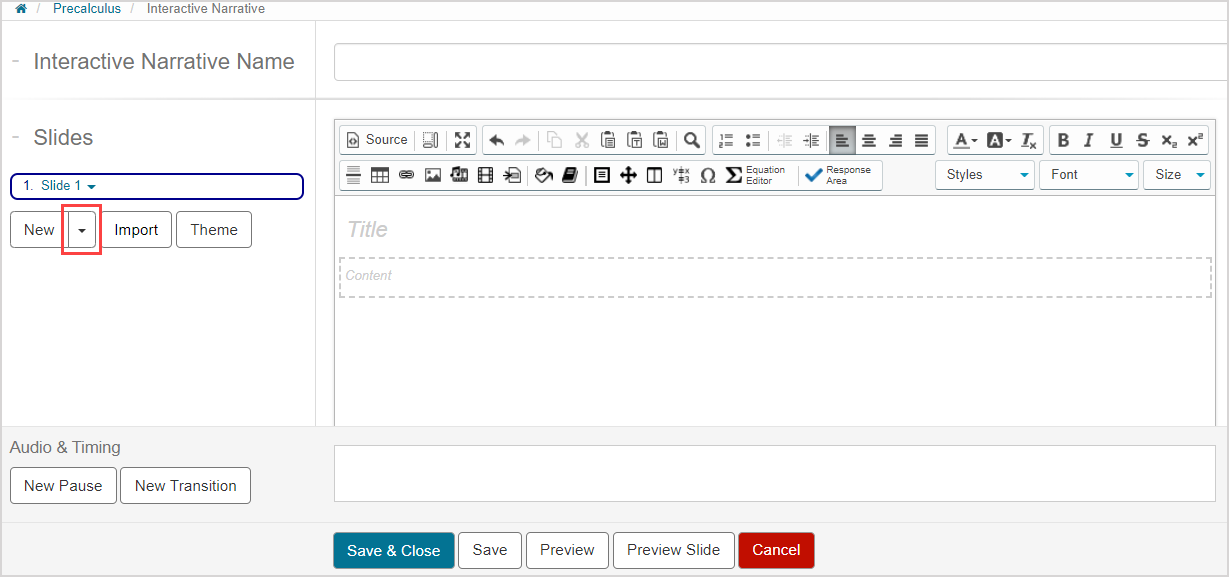1229x577 pixels.
Task: Open the Equation Editor
Action: pyautogui.click(x=756, y=175)
